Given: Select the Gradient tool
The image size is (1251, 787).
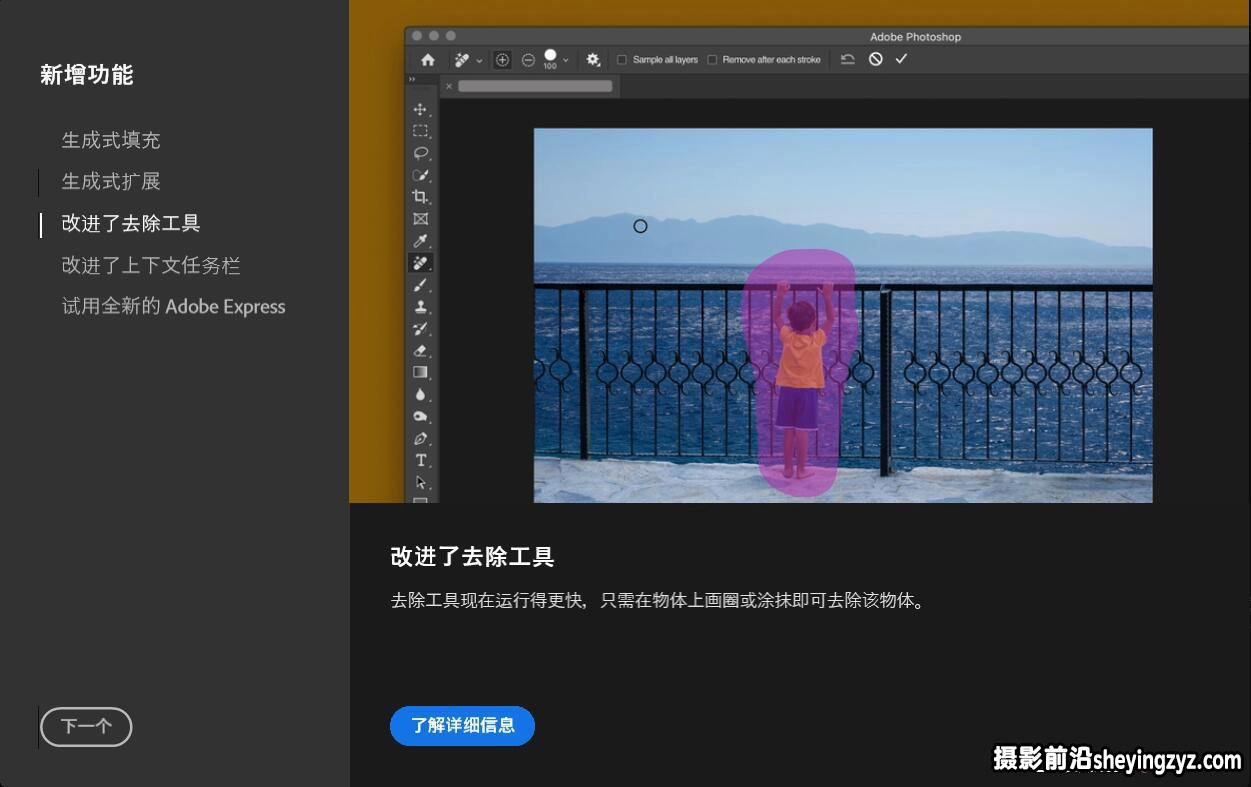Looking at the screenshot, I should click(420, 372).
